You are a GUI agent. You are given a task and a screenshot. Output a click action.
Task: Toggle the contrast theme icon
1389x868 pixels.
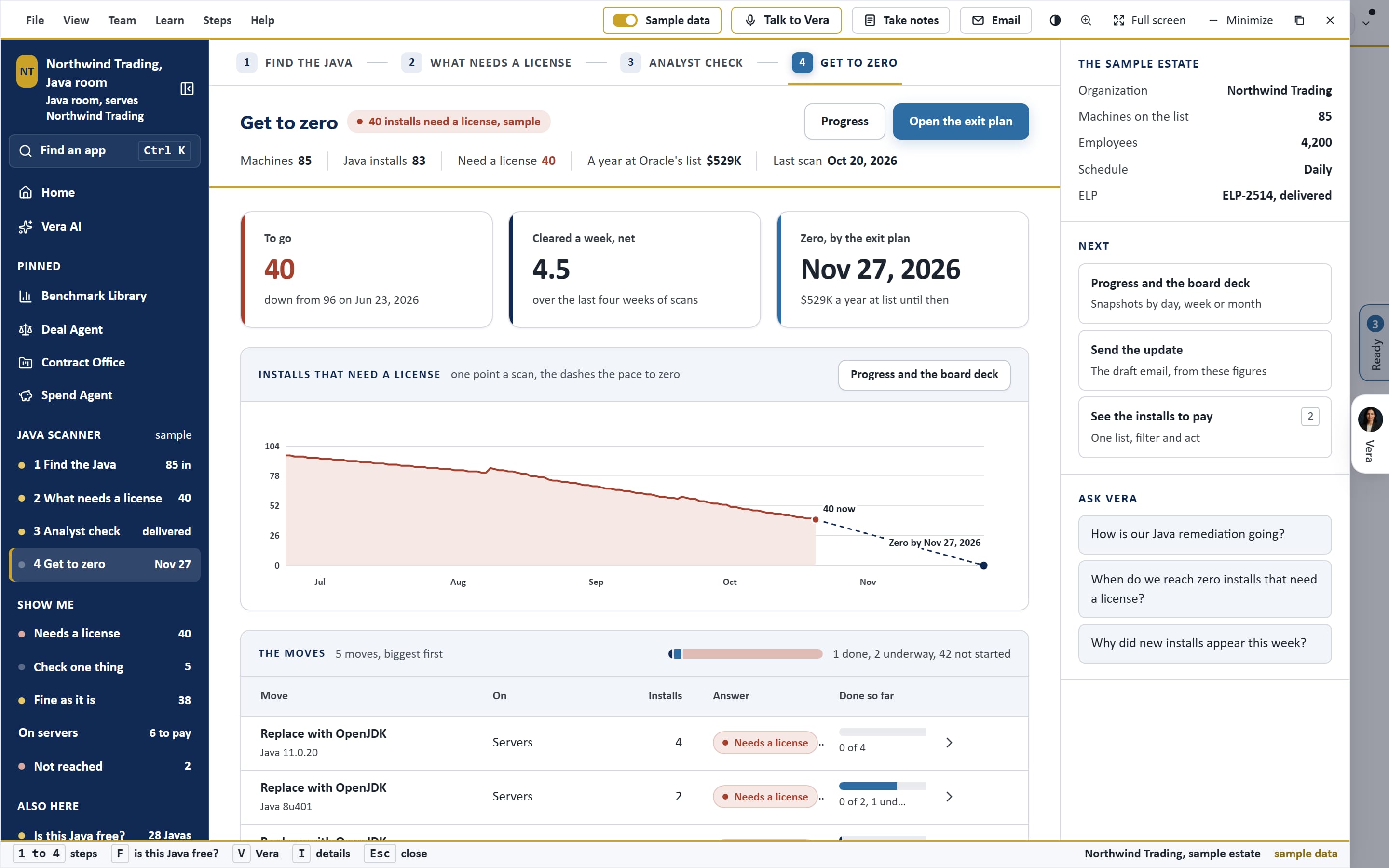(x=1055, y=20)
